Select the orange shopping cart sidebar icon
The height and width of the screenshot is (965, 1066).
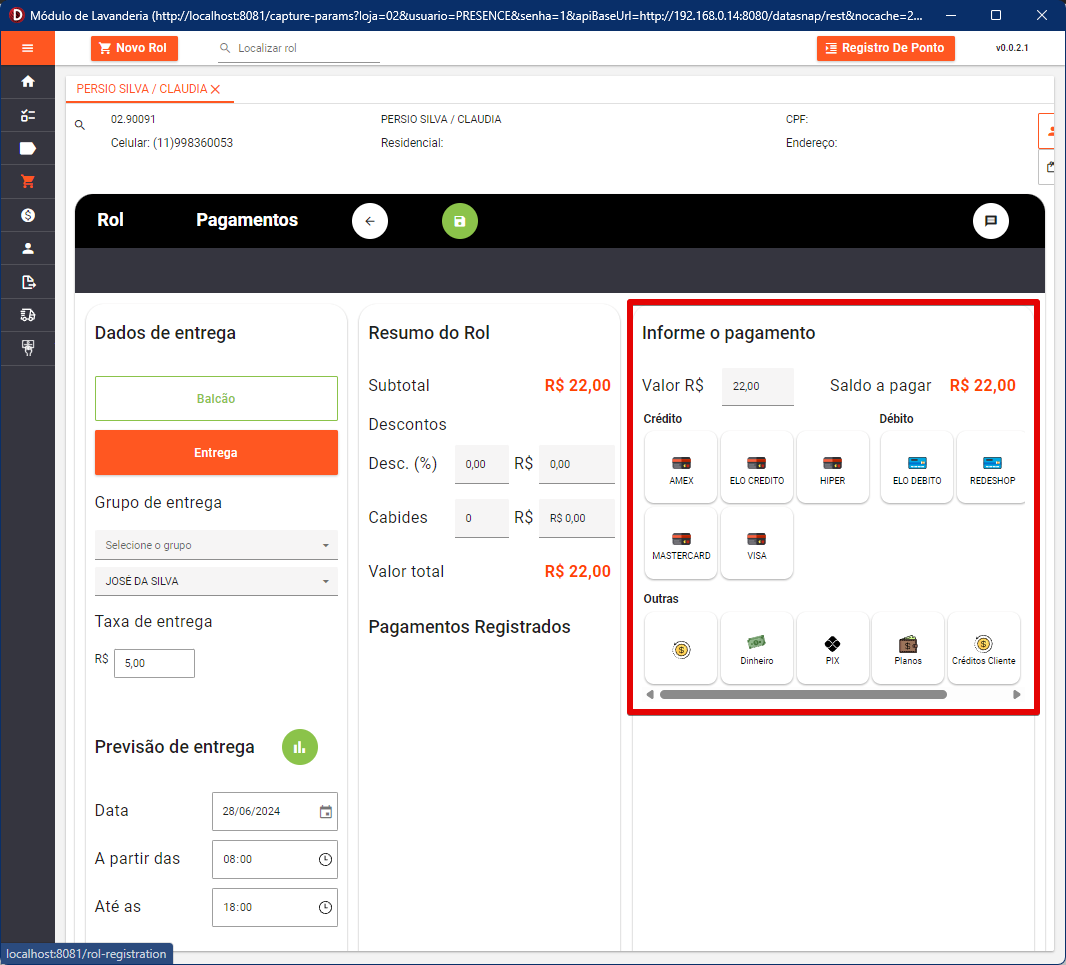[27, 182]
